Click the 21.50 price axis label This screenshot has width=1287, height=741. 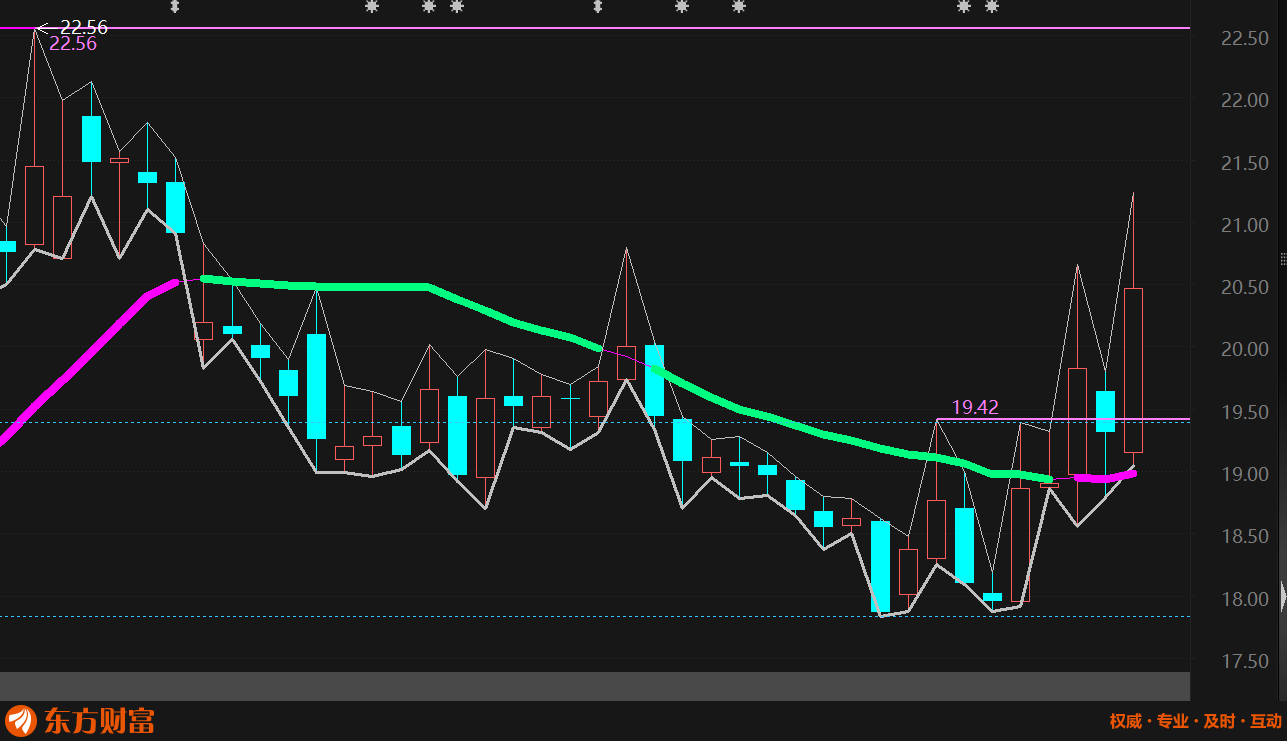pyautogui.click(x=1246, y=163)
